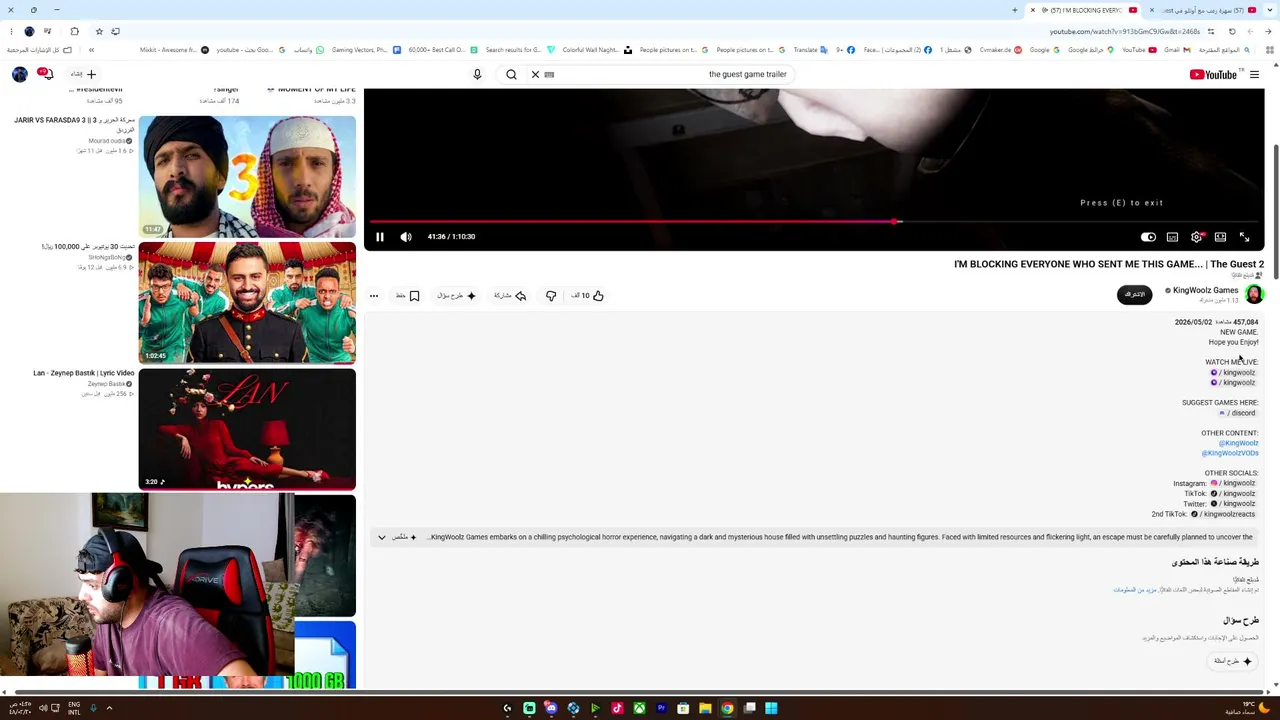Screen dimensions: 1280x720
Task: Switch the player to theater mode
Action: (1220, 237)
